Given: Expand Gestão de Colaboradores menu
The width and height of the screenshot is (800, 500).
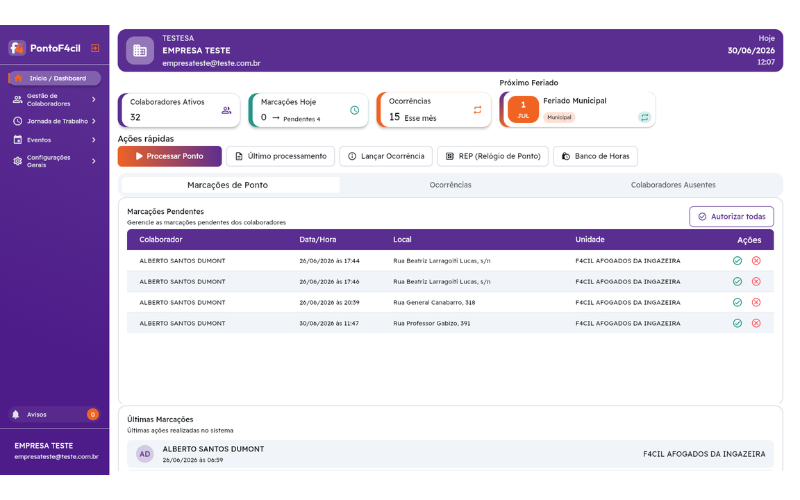Looking at the screenshot, I should (x=55, y=99).
